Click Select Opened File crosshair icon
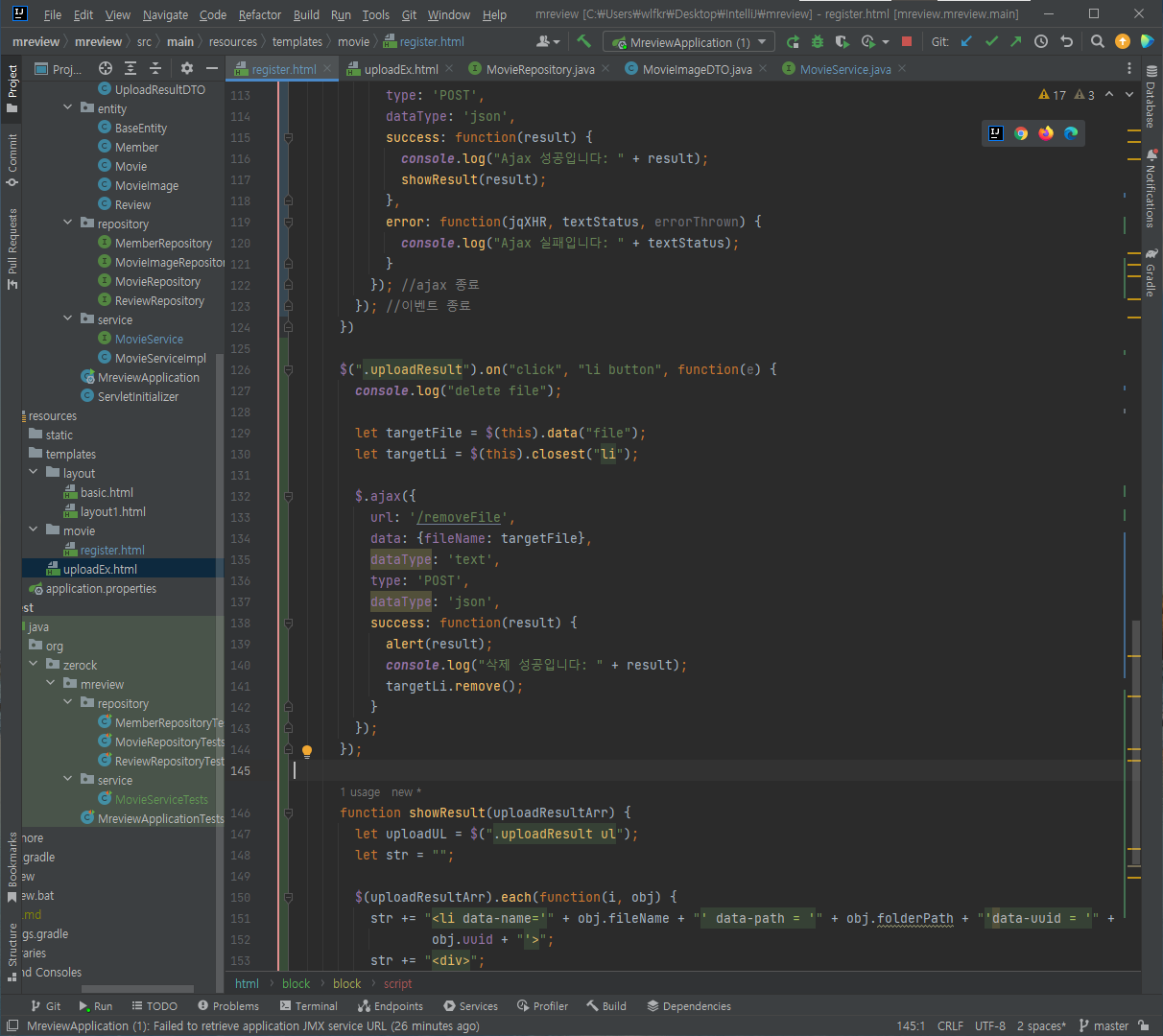Viewport: 1163px width, 1036px height. coord(106,68)
